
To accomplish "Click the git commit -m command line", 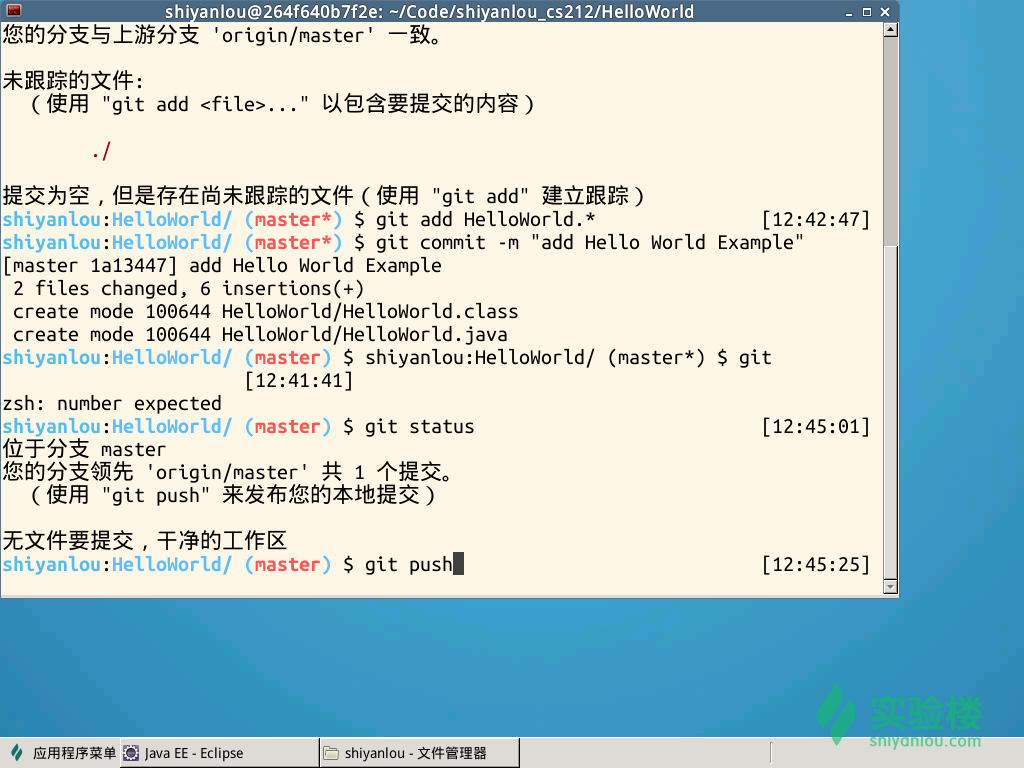I will coord(589,243).
